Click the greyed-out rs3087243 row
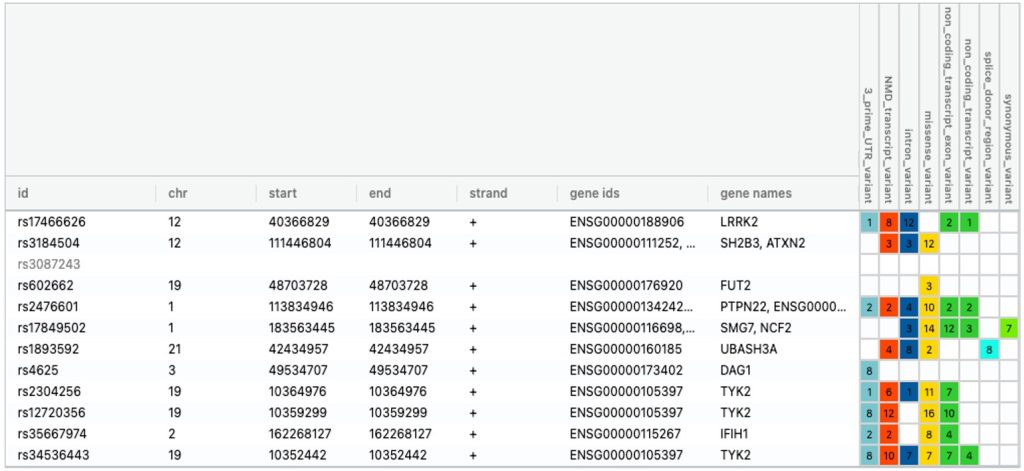 coord(49,264)
